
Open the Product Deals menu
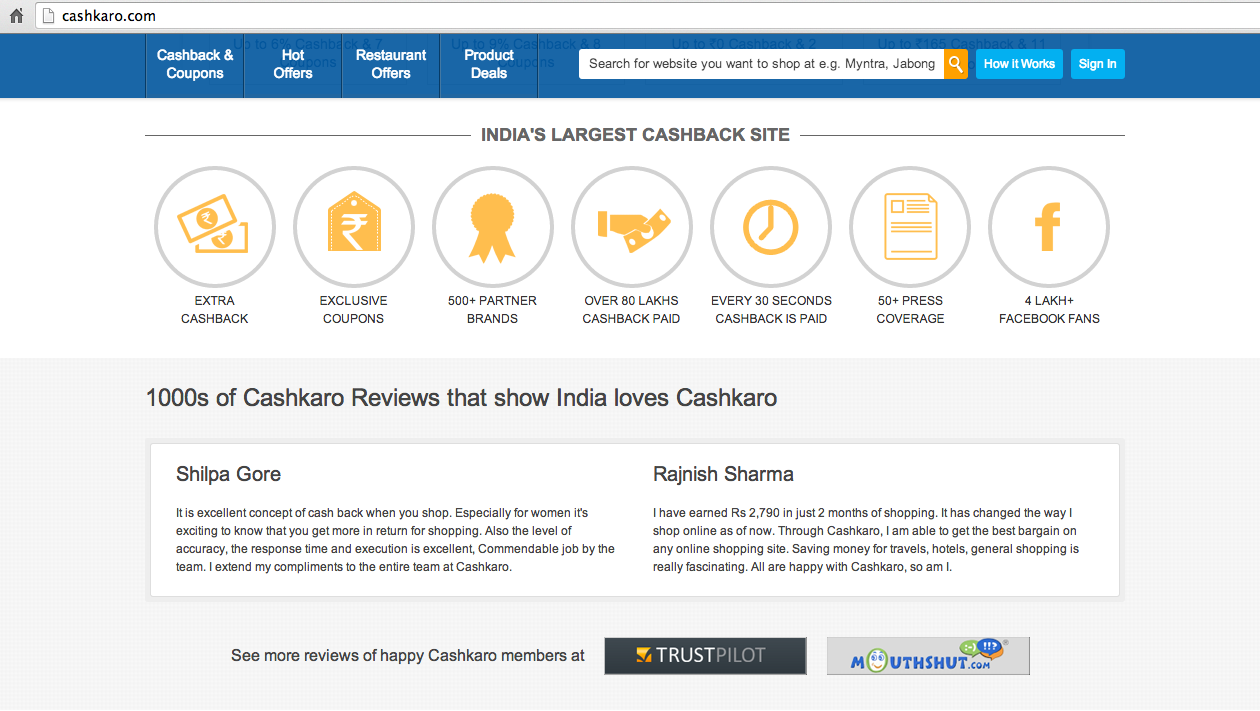(x=489, y=65)
